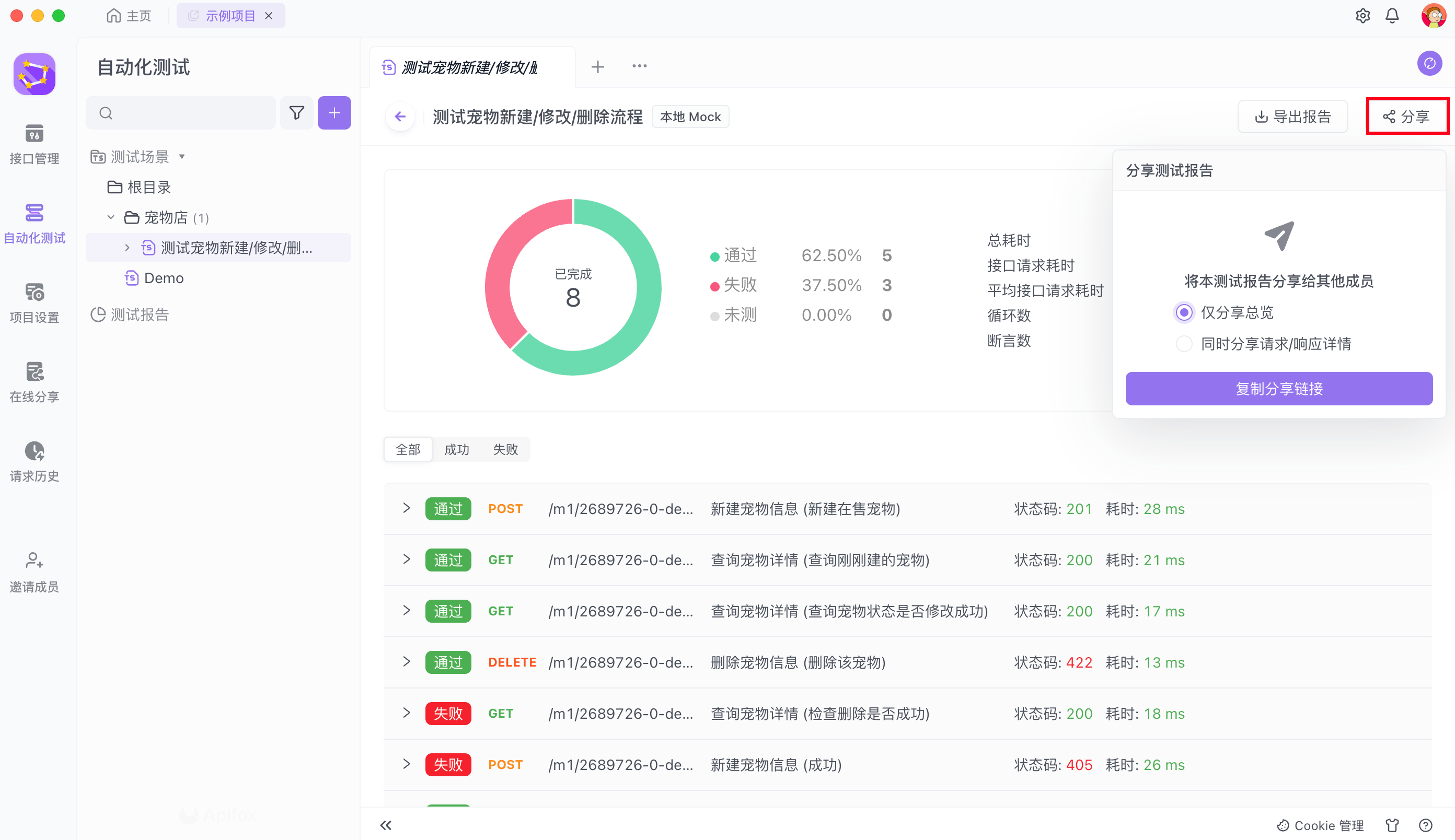Image resolution: width=1455 pixels, height=840 pixels.
Task: Open the notifications bell
Action: pyautogui.click(x=1392, y=16)
